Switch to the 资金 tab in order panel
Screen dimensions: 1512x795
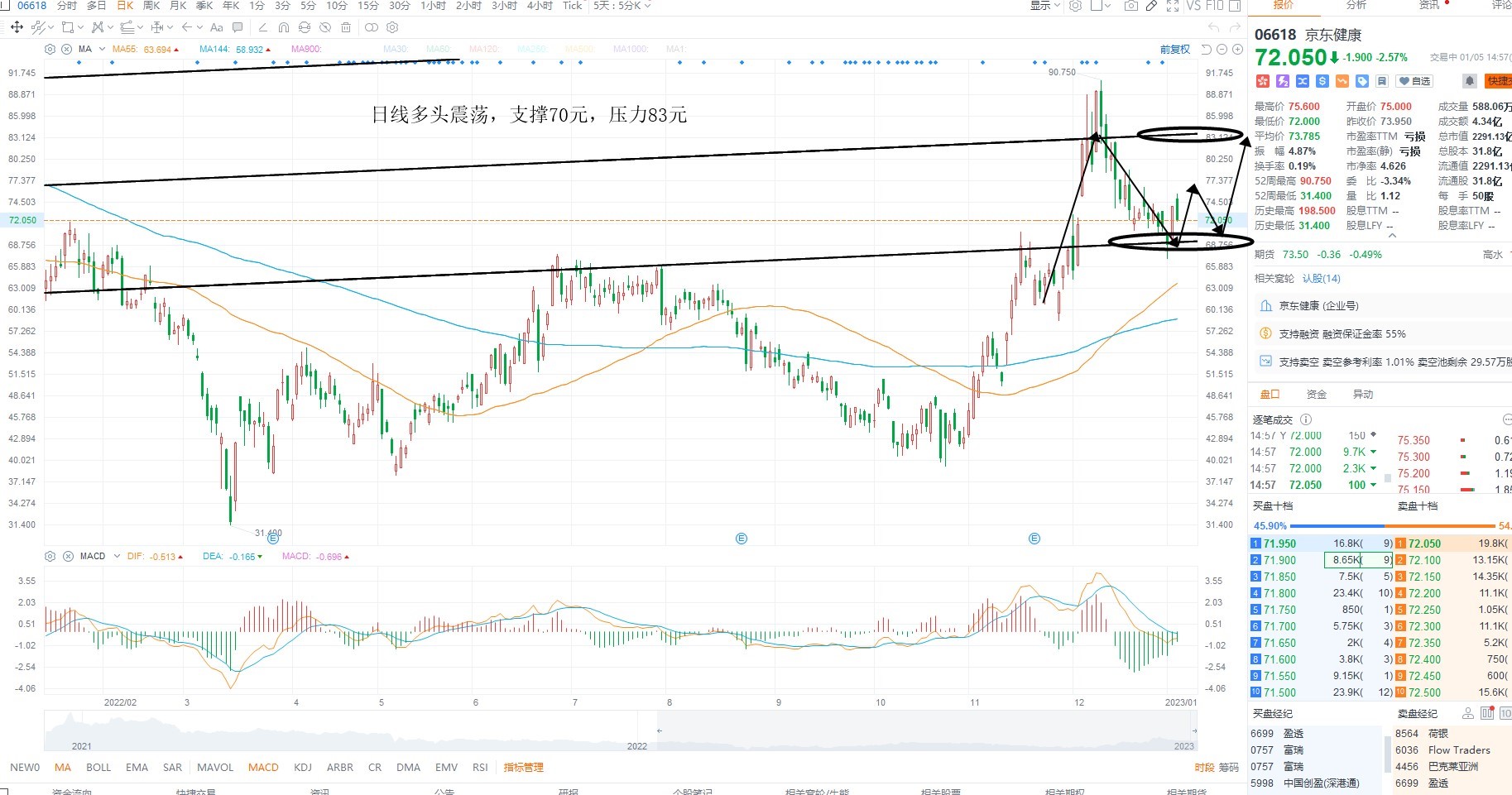[1316, 395]
